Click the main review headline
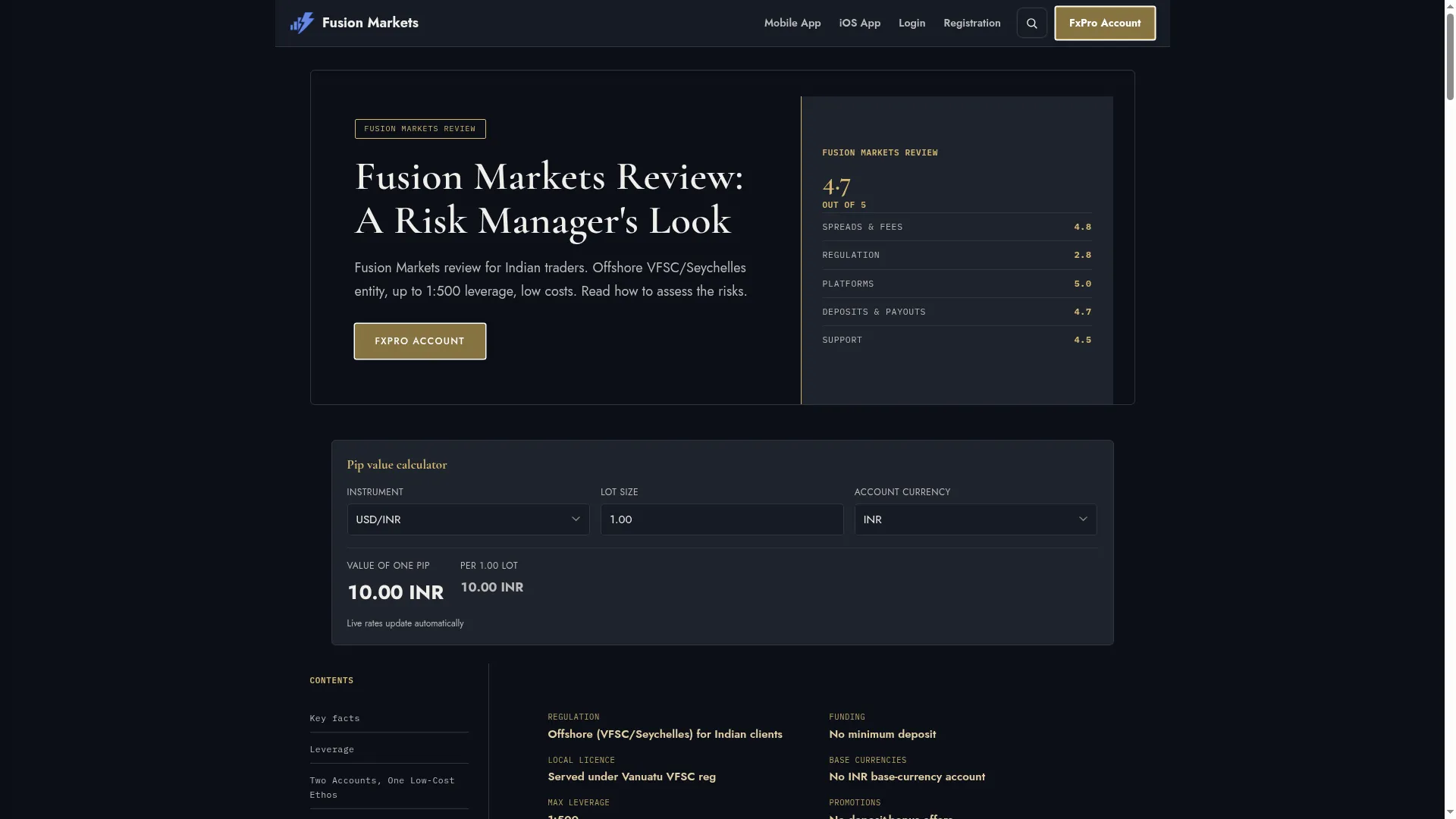1456x819 pixels. click(x=549, y=199)
